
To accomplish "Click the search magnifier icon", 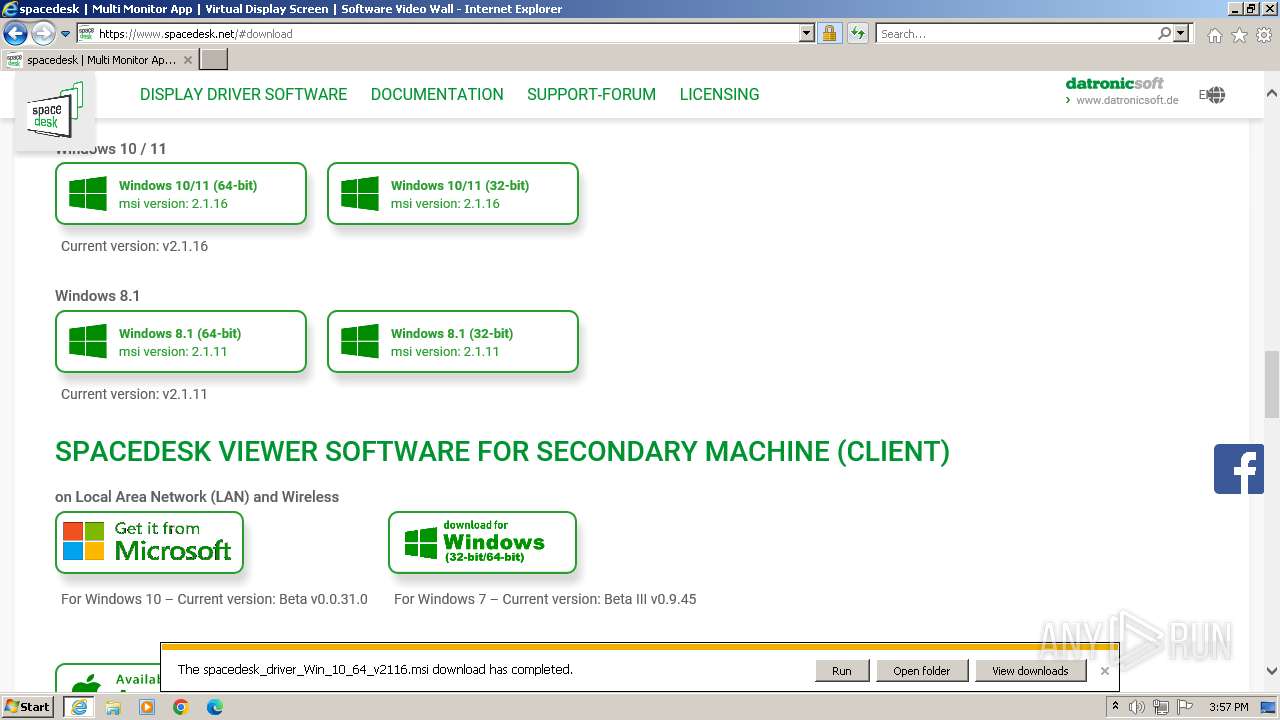I will point(1164,33).
